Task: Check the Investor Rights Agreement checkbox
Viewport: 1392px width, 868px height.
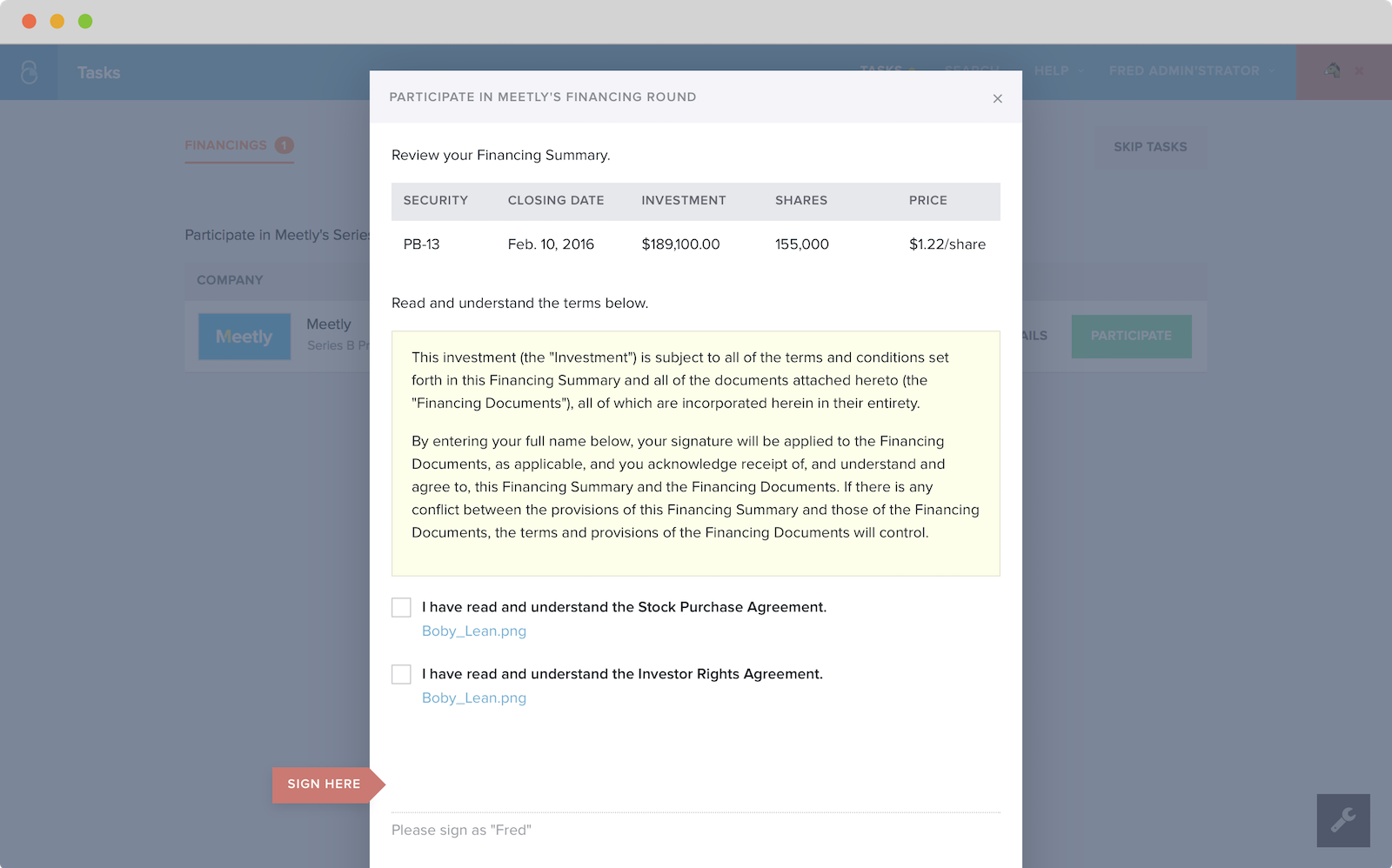Action: (x=401, y=674)
